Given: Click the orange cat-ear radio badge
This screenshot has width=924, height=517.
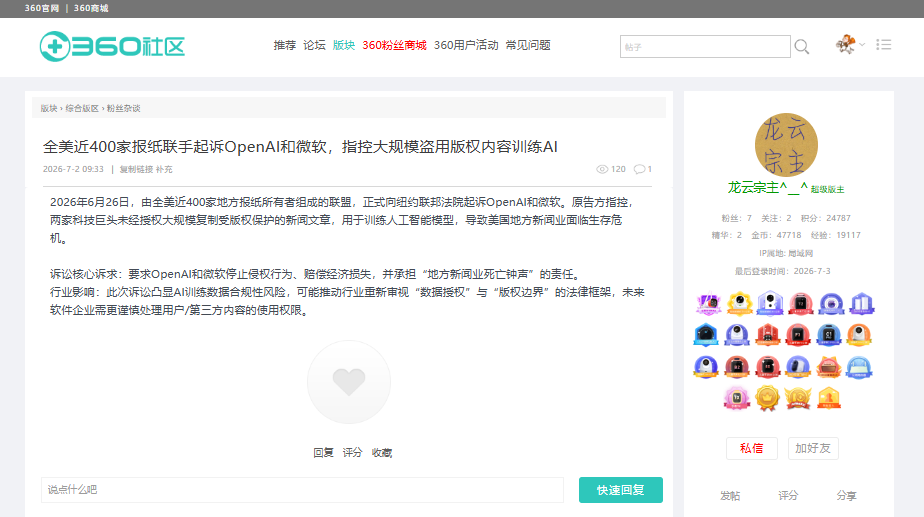Looking at the screenshot, I should pos(829,367).
